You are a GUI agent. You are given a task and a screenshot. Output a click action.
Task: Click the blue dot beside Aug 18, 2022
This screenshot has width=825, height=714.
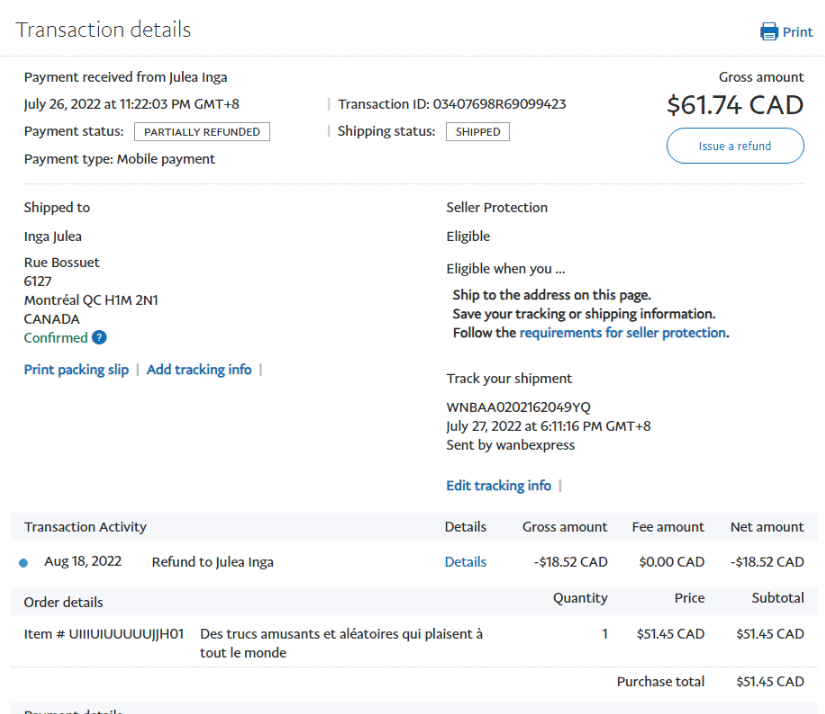click(x=24, y=563)
